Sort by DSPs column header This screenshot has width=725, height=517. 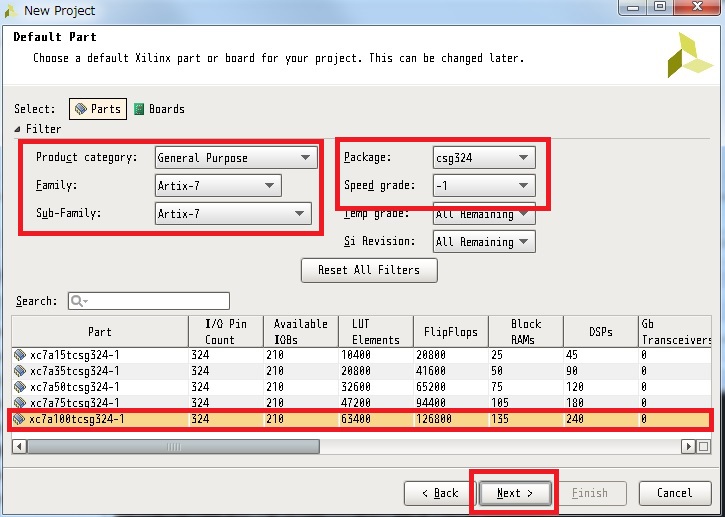point(601,332)
